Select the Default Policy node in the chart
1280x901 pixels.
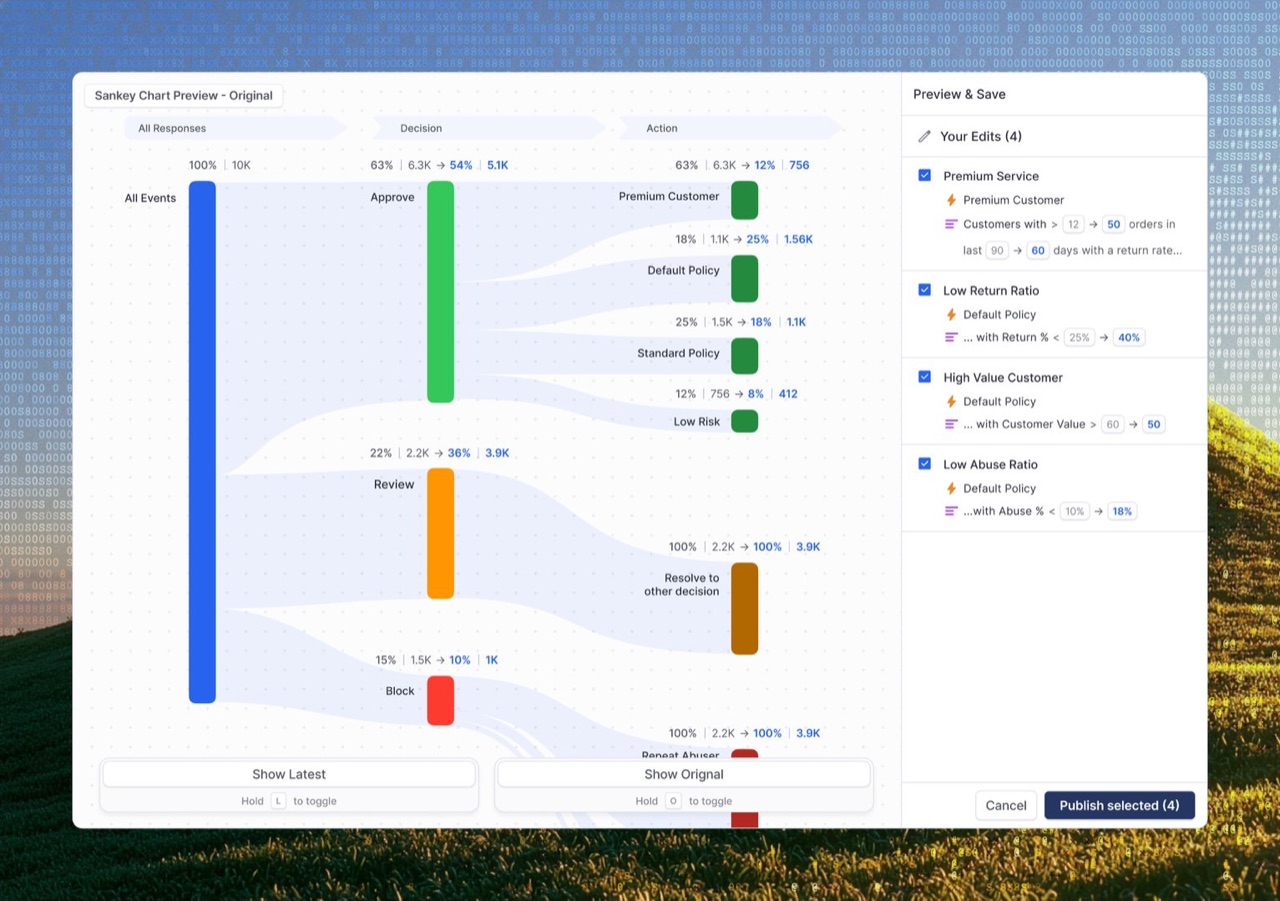point(744,278)
